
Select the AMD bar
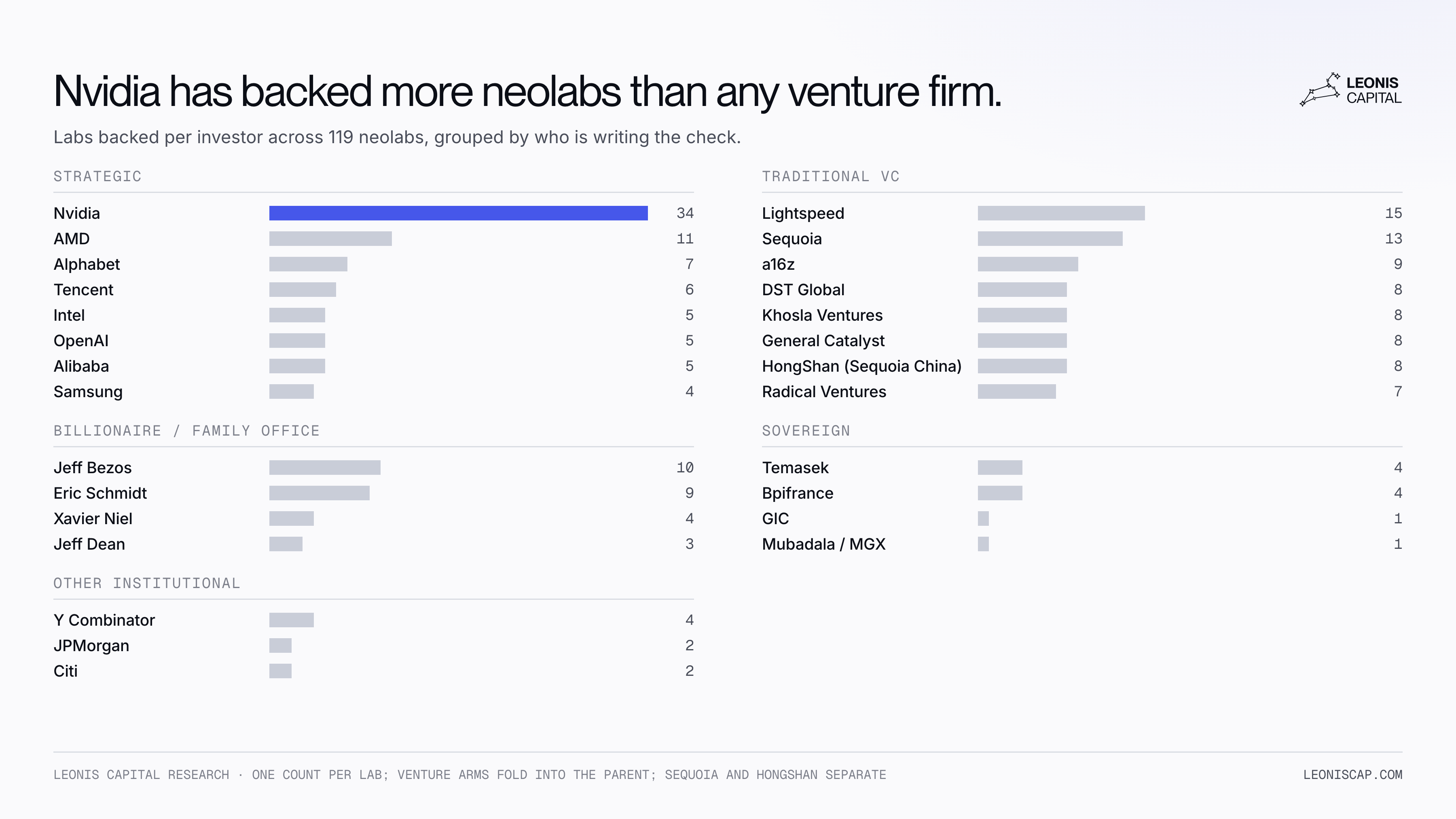pos(330,239)
